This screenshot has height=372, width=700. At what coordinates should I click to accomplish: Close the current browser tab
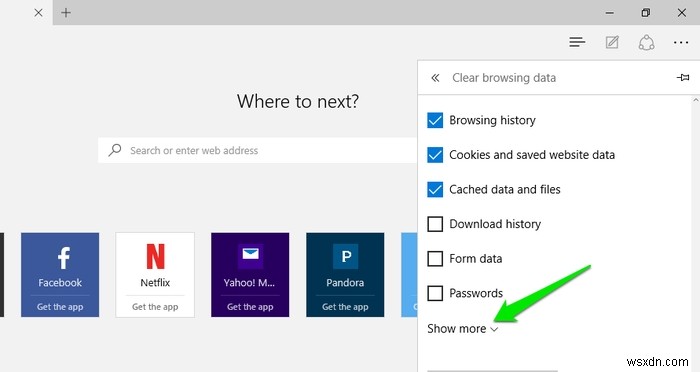38,13
